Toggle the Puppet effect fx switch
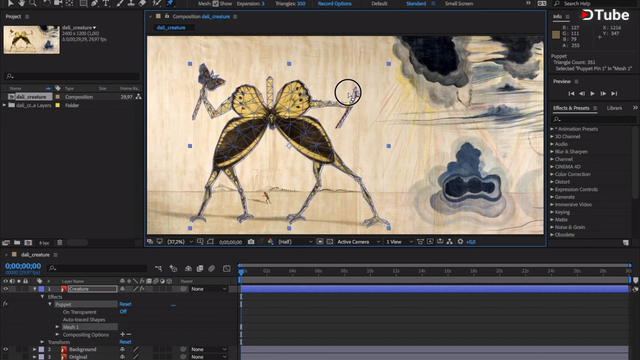Viewport: 640px width, 360px height. coord(5,304)
